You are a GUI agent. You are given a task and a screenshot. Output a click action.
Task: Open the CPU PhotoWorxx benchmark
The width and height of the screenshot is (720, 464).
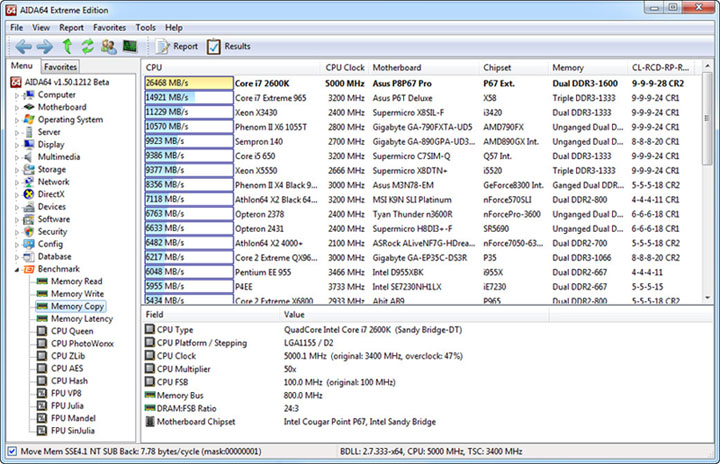pyautogui.click(x=83, y=343)
